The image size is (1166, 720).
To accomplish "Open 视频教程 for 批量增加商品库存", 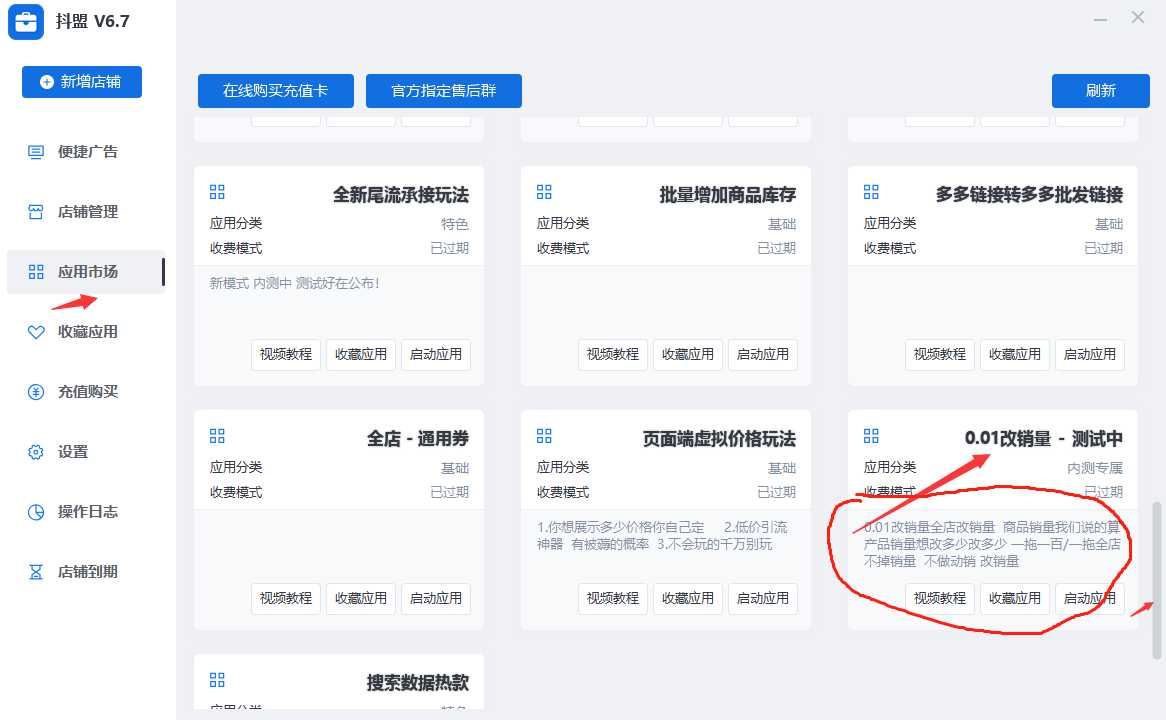I will click(x=612, y=354).
